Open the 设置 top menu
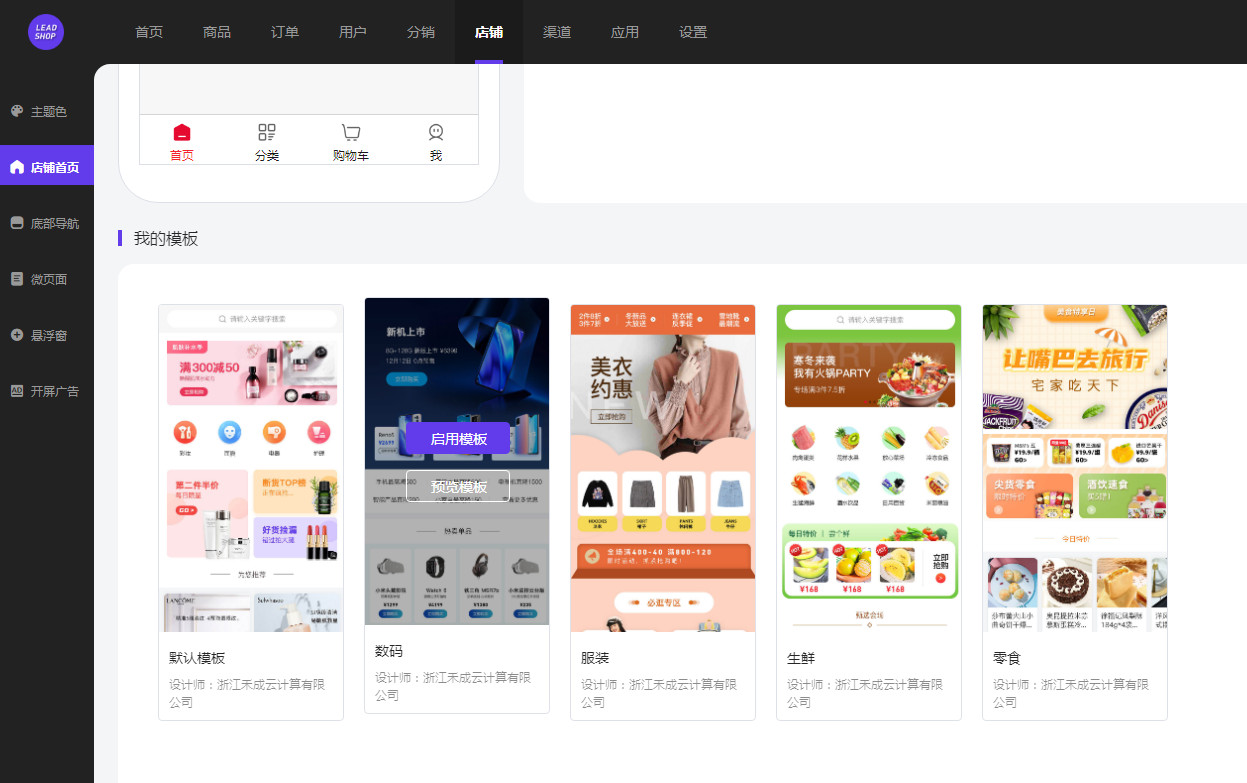This screenshot has width=1247, height=783. point(693,32)
